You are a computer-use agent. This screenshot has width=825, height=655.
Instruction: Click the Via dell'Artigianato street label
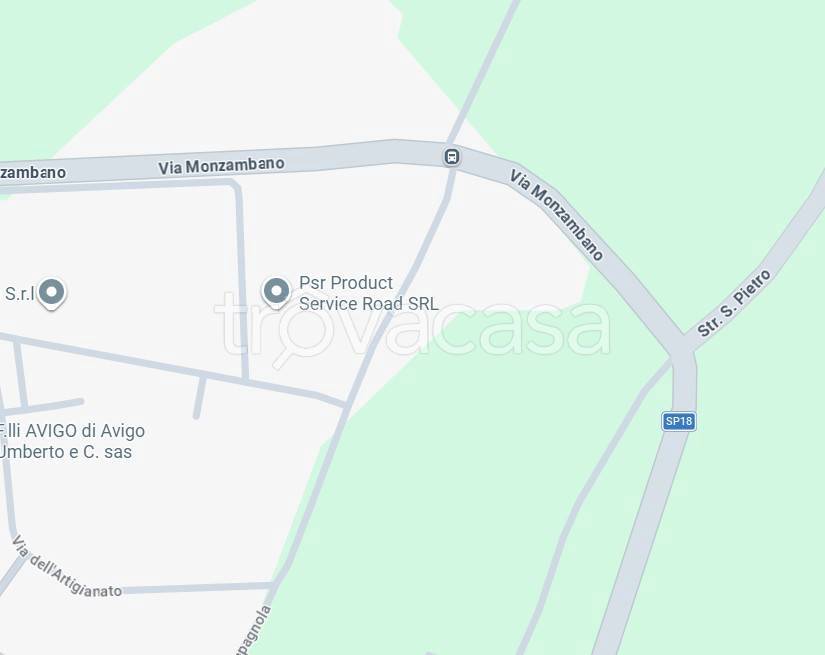click(67, 569)
